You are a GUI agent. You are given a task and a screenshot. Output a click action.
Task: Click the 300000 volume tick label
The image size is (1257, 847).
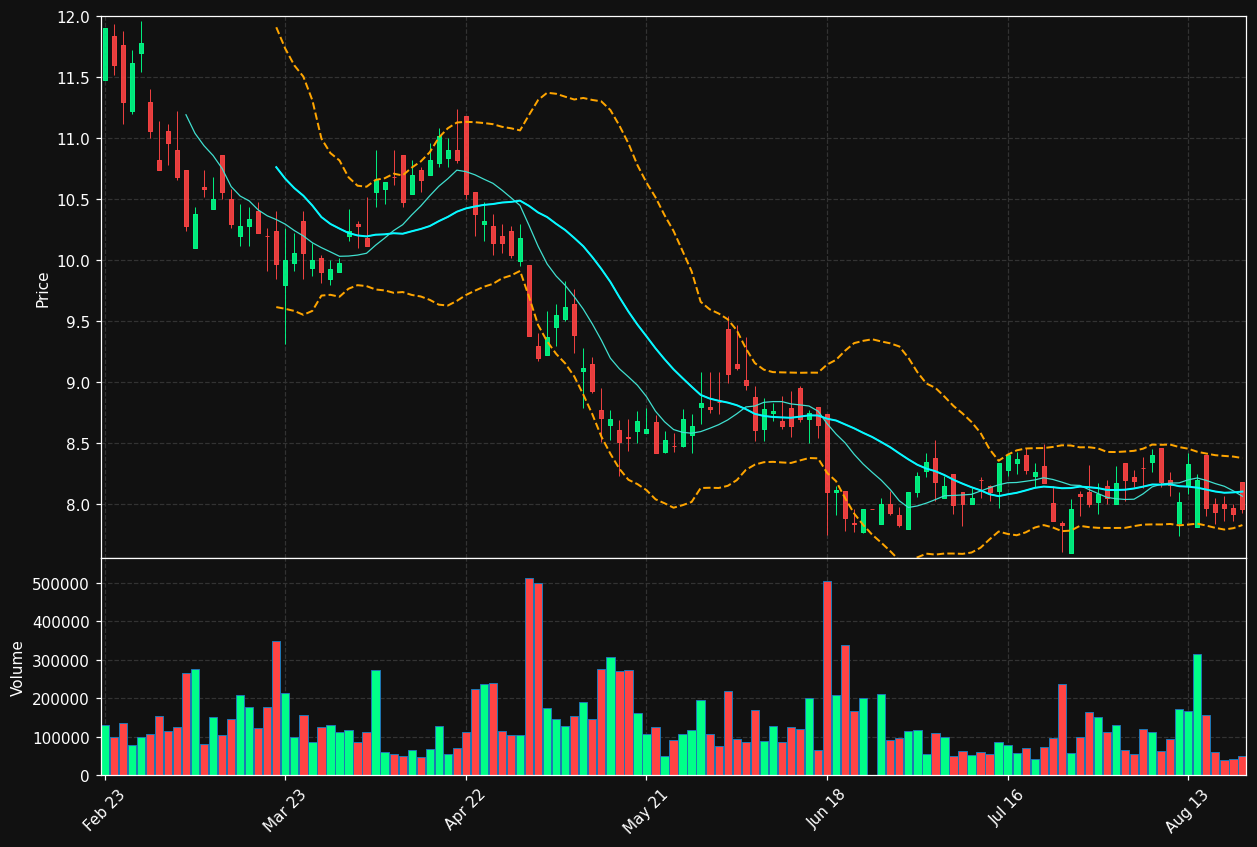(62, 661)
